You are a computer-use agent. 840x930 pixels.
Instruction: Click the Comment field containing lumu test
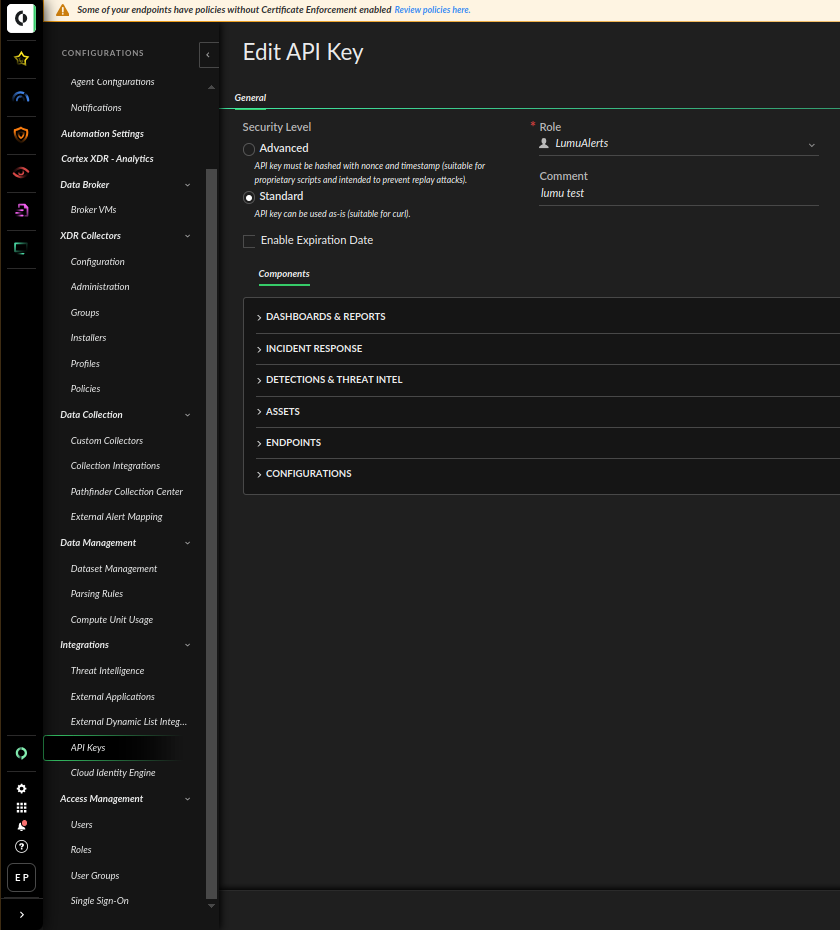[x=678, y=193]
